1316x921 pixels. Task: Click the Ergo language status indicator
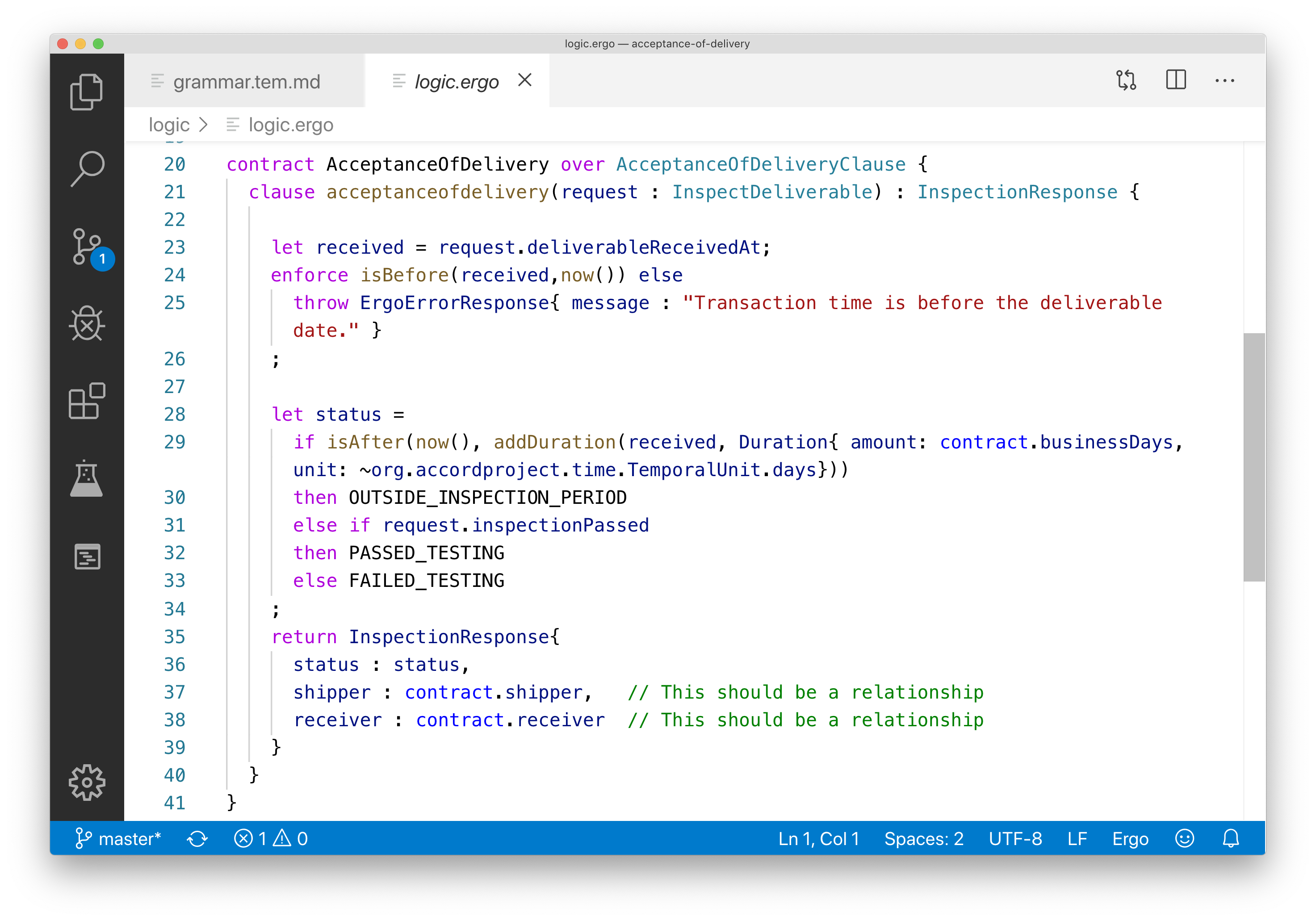point(1131,838)
